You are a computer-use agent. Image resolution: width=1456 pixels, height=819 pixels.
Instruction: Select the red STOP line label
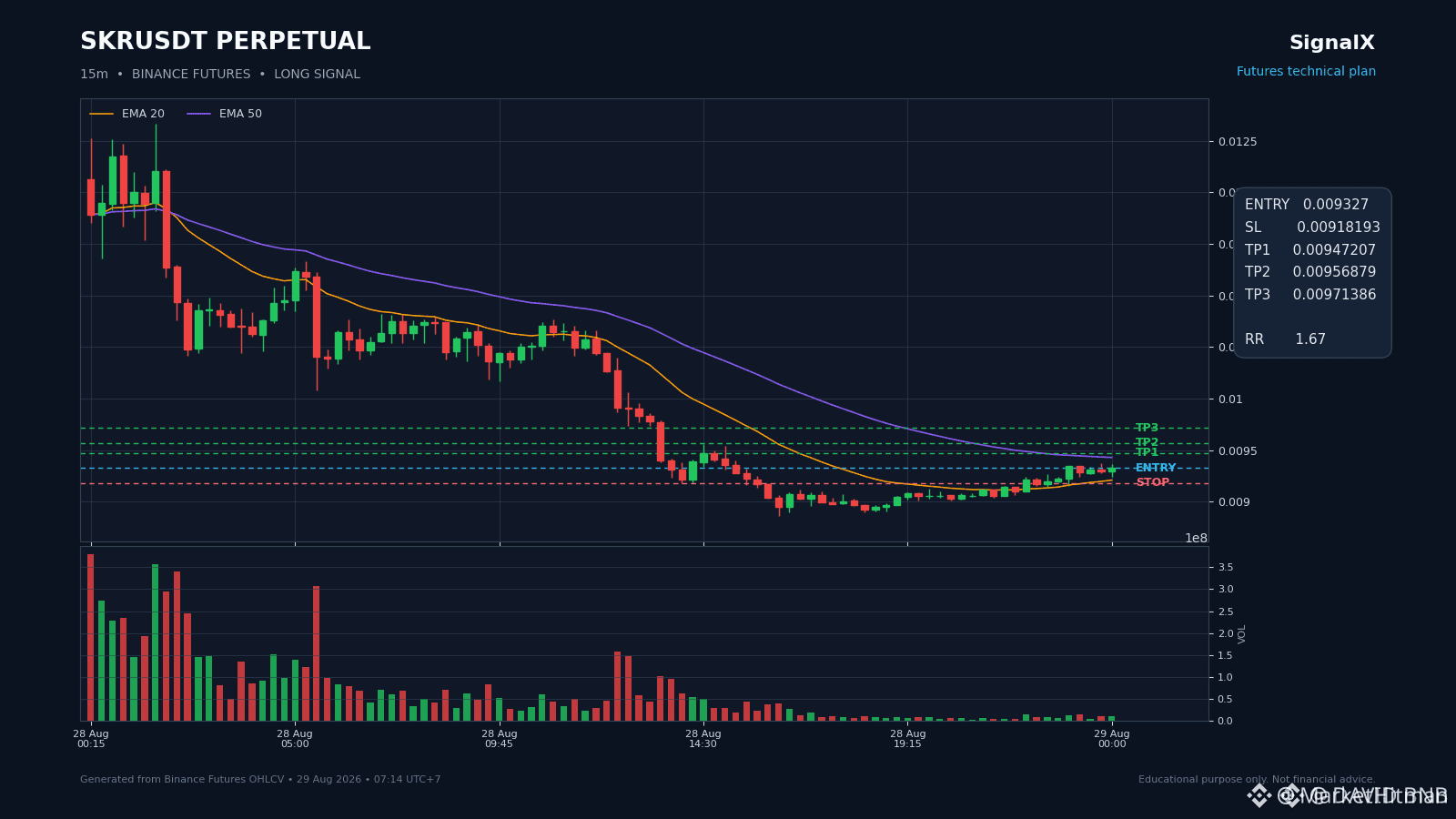pos(1152,482)
